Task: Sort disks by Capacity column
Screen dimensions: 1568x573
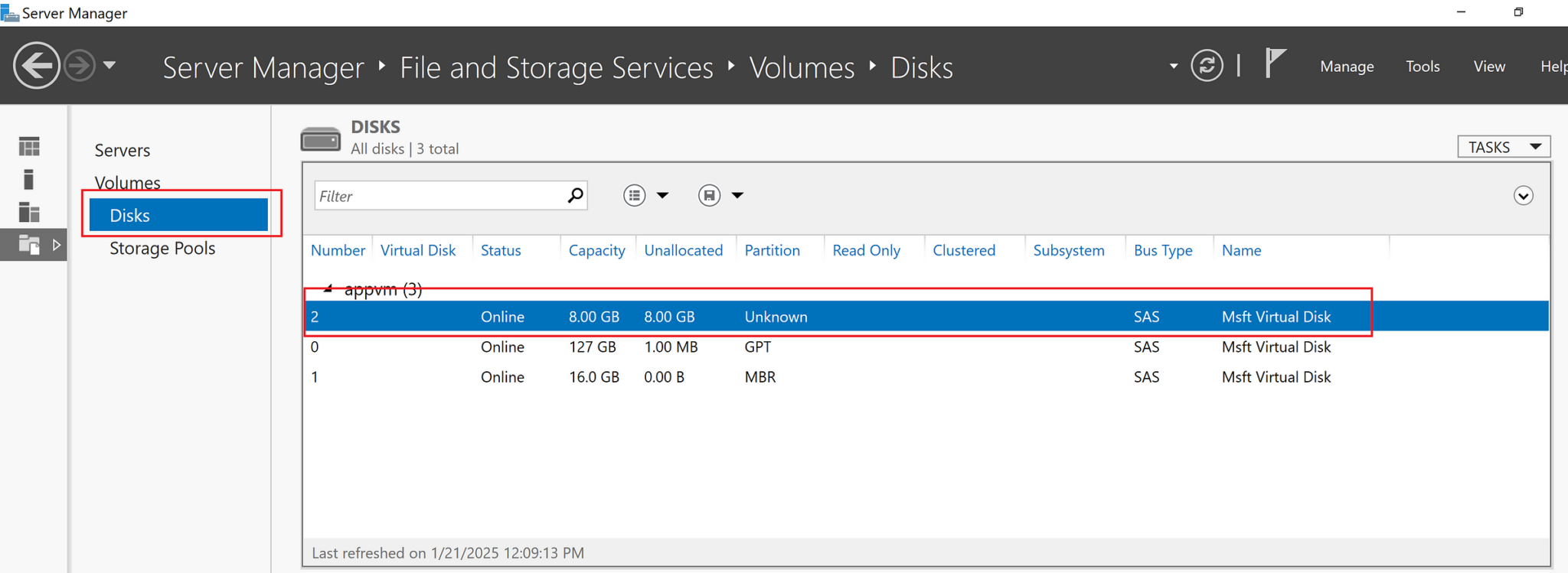Action: [596, 250]
